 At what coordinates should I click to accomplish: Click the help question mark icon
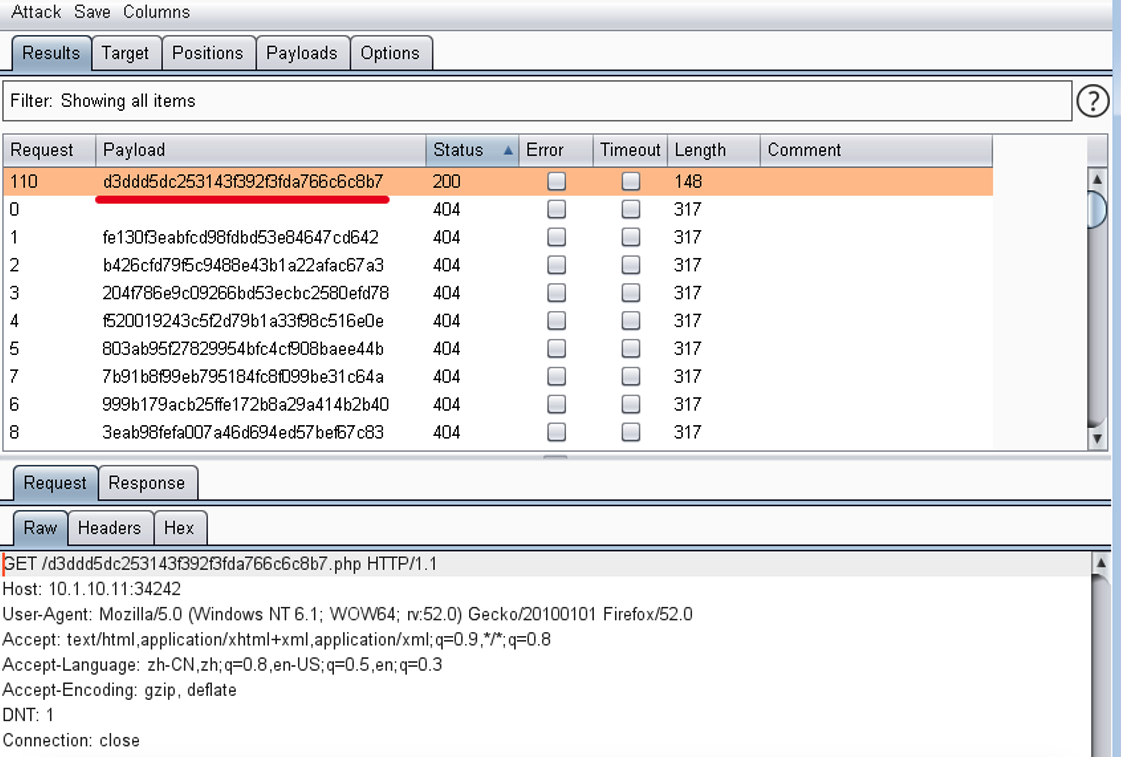point(1093,100)
